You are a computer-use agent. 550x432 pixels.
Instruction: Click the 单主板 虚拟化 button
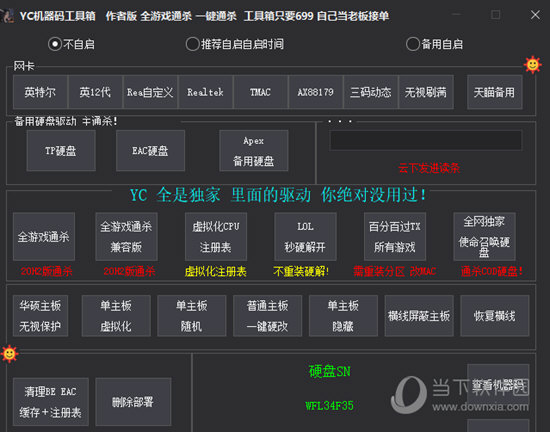click(x=116, y=316)
